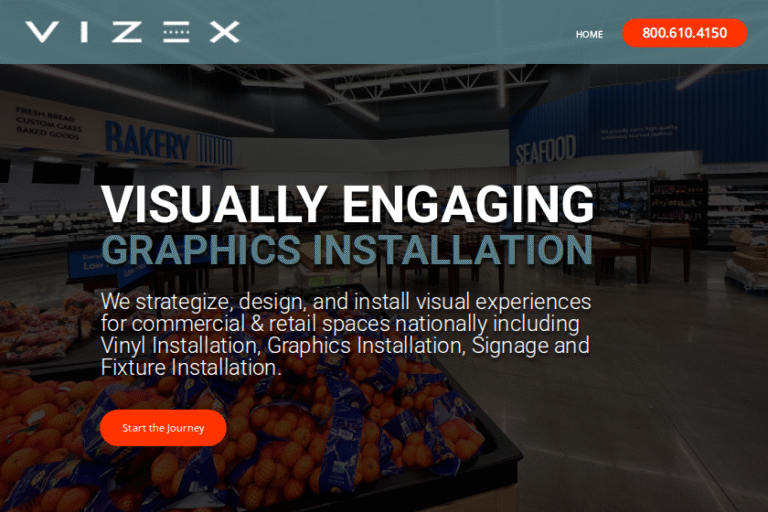Click the BAKERY sign in the background photo
Image resolution: width=768 pixels, height=512 pixels.
click(x=147, y=141)
